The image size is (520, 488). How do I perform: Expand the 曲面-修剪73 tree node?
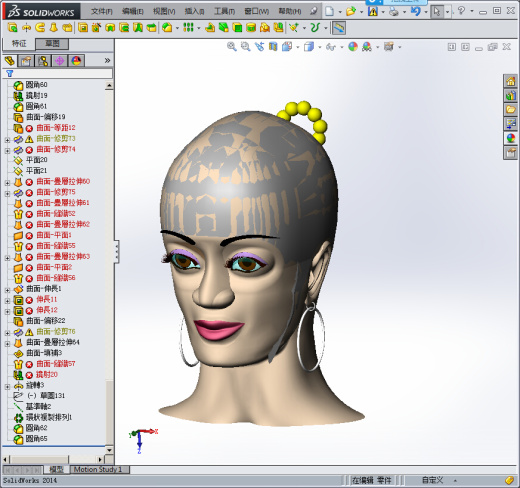click(x=7, y=139)
